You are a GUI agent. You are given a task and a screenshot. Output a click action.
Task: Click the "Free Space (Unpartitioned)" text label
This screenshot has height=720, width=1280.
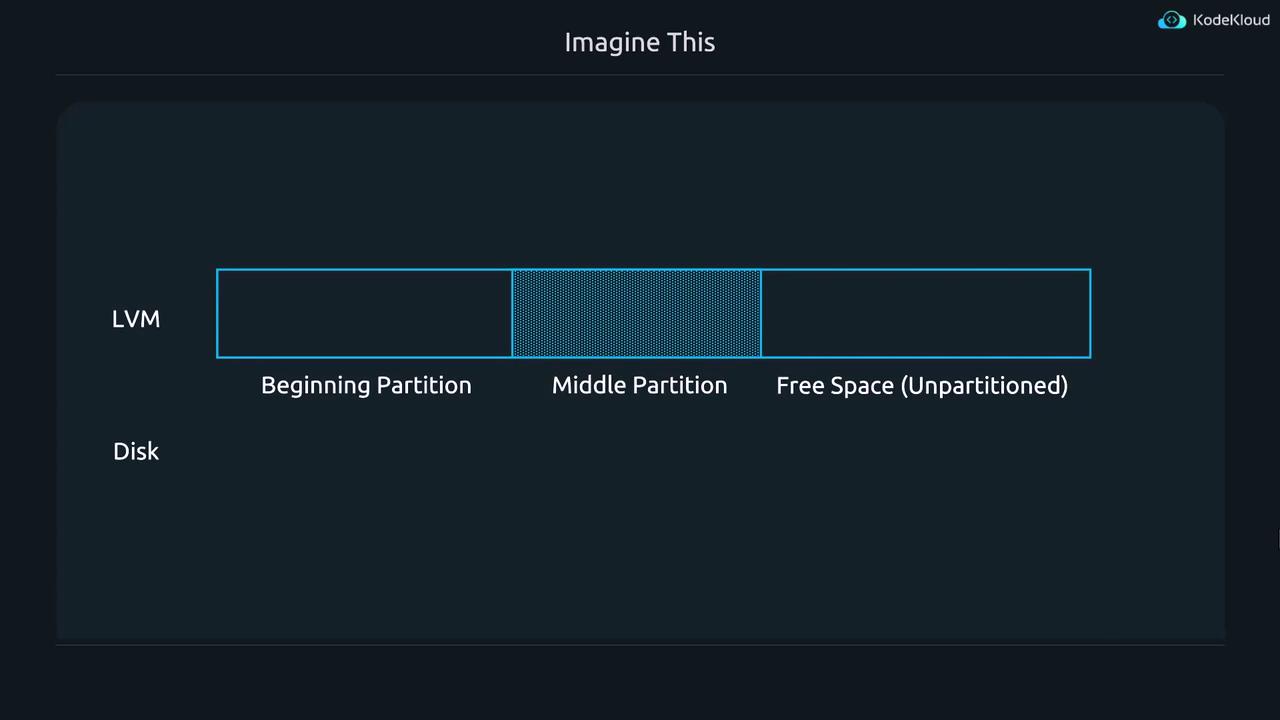(922, 385)
